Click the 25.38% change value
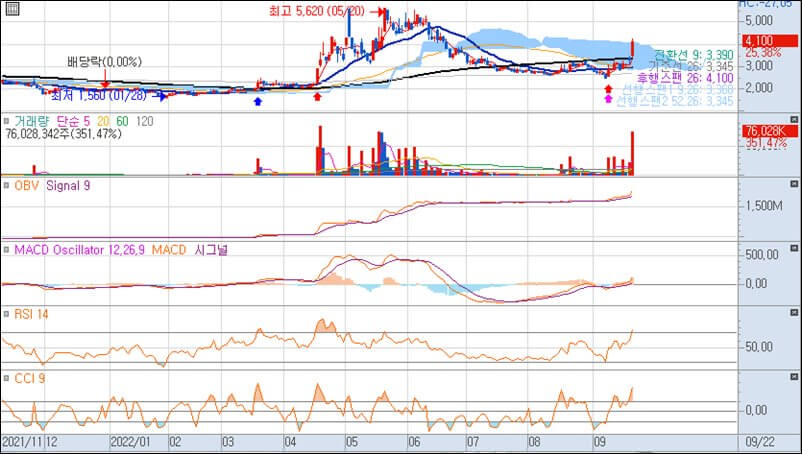This screenshot has width=802, height=454. pos(763,53)
